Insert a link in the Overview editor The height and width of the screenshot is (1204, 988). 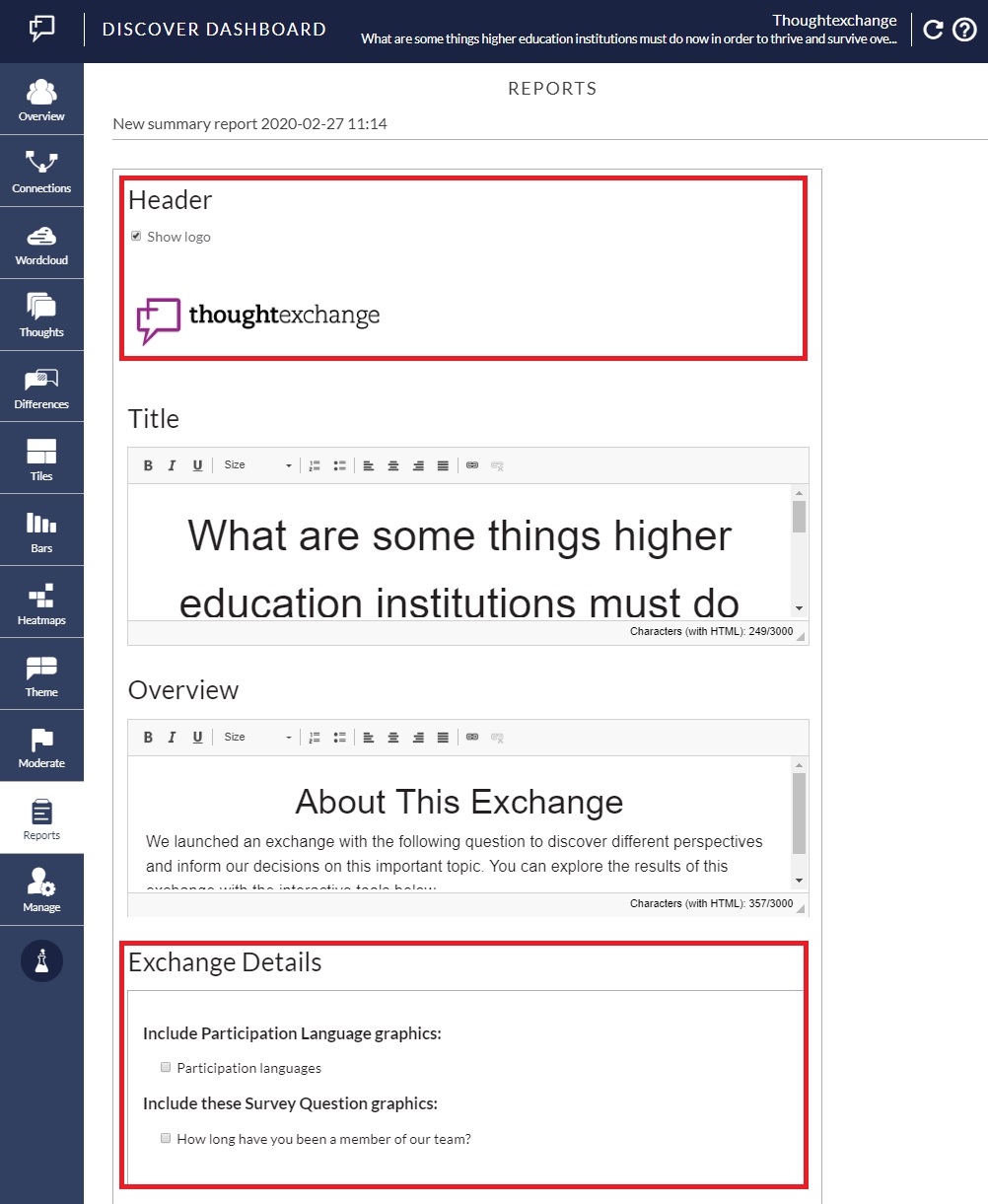472,738
